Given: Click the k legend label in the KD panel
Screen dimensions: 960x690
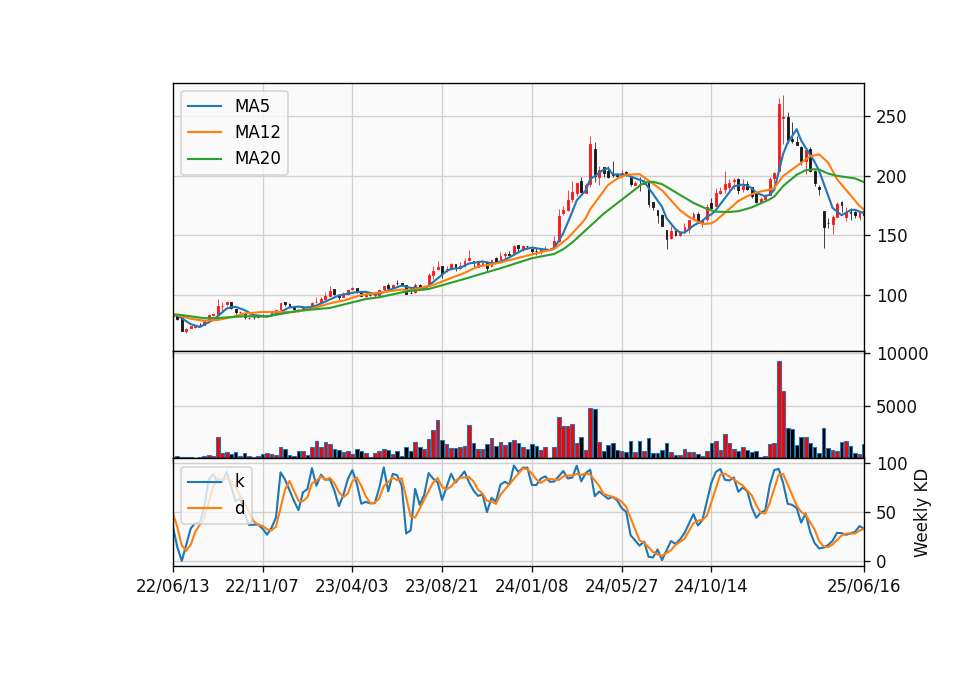Looking at the screenshot, I should (239, 481).
